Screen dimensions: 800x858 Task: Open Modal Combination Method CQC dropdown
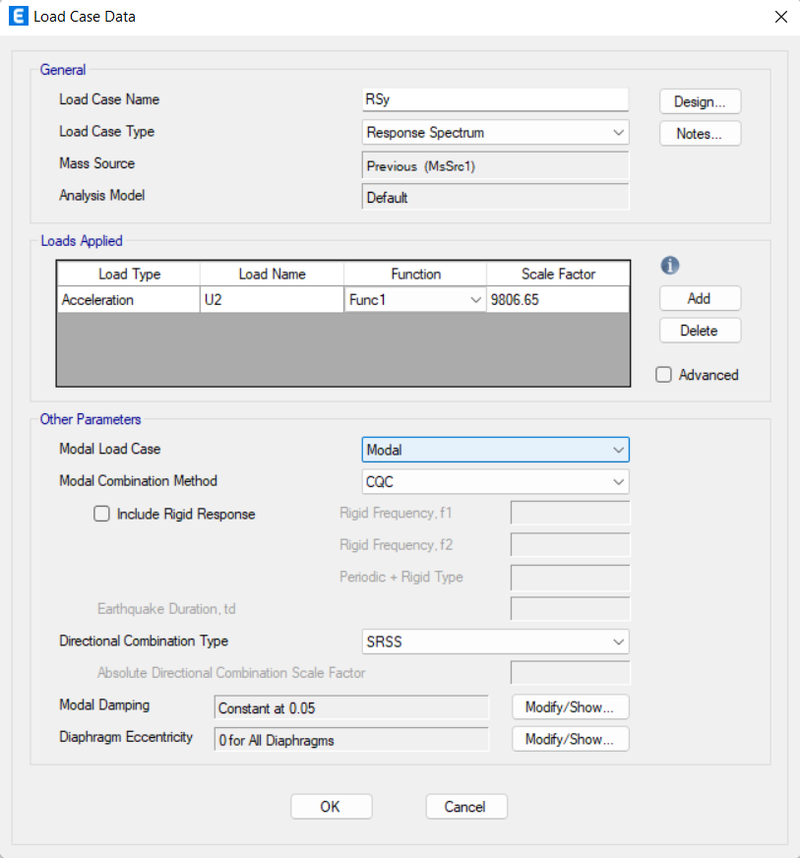pos(495,482)
